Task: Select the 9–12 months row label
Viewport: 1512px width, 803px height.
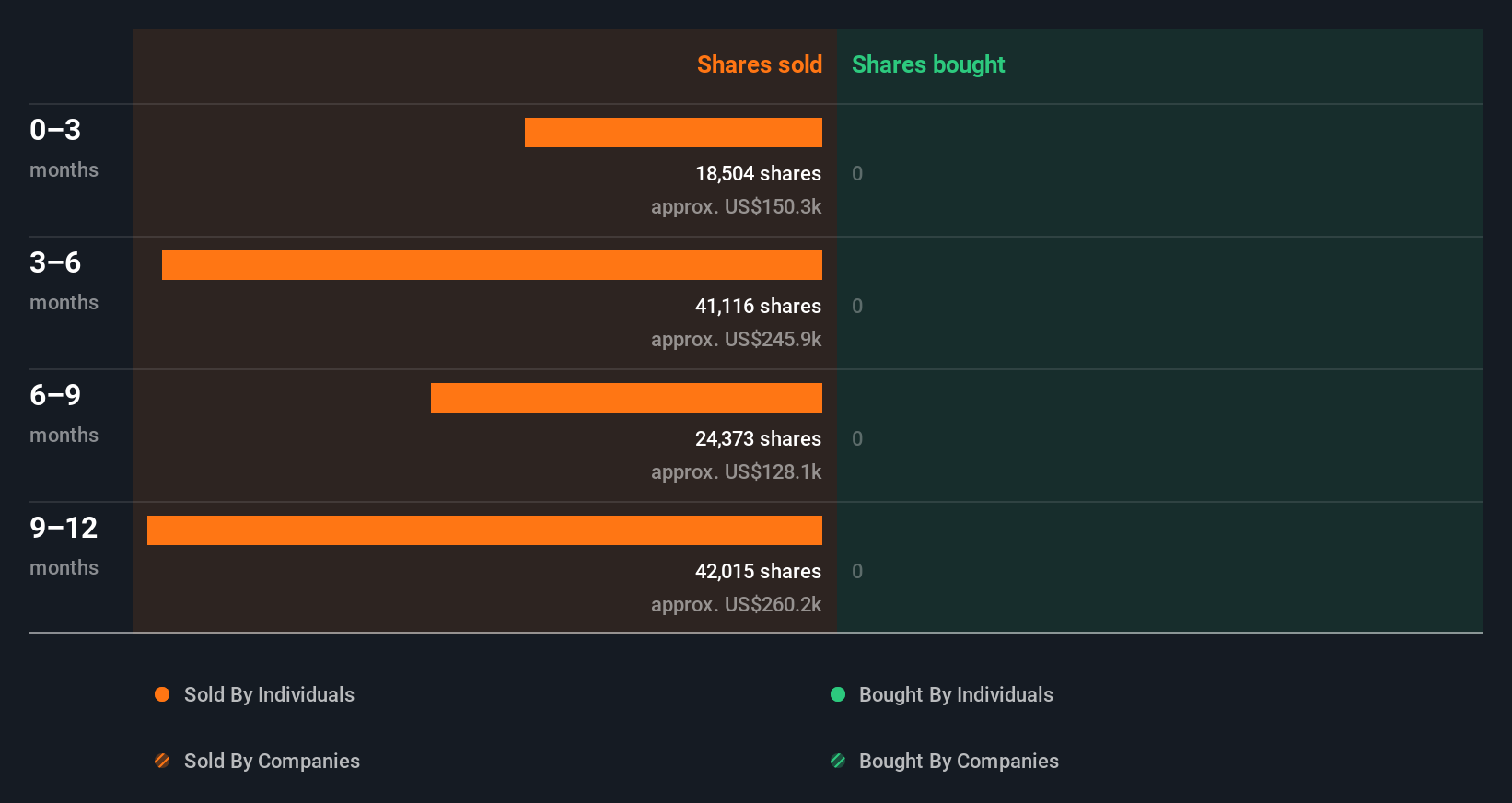Action: 64,545
